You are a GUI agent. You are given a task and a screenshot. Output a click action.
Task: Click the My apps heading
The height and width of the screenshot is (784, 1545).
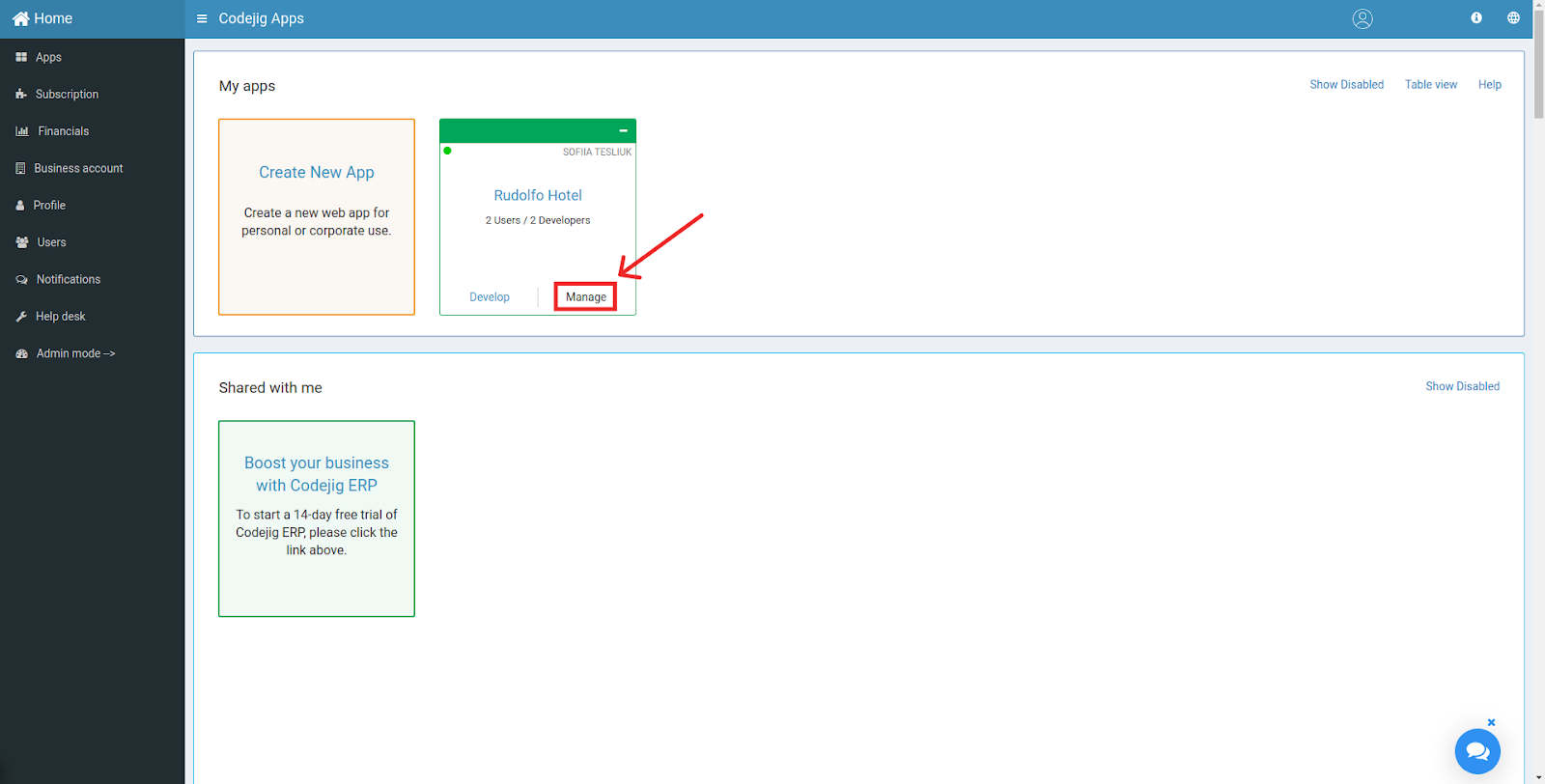click(247, 86)
